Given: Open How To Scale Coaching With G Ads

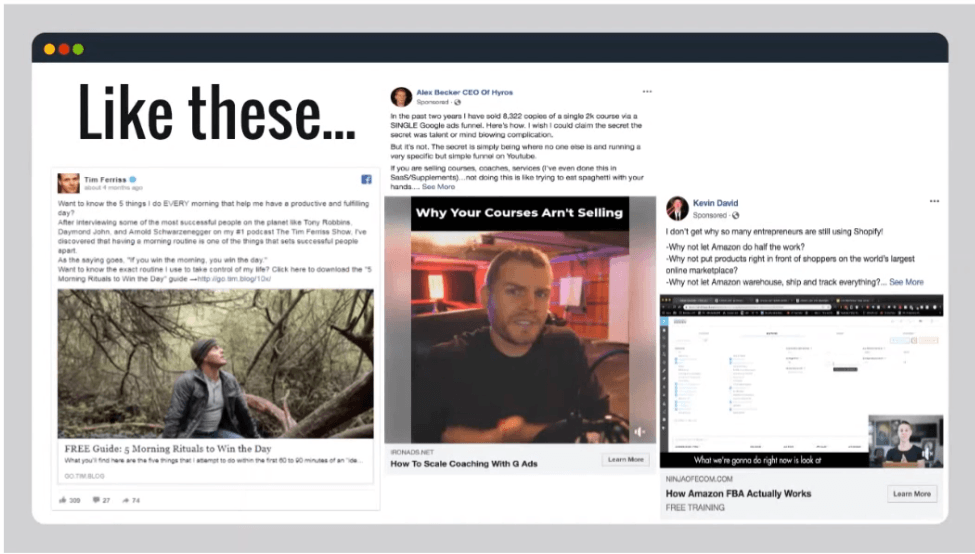Looking at the screenshot, I should pyautogui.click(x=464, y=464).
